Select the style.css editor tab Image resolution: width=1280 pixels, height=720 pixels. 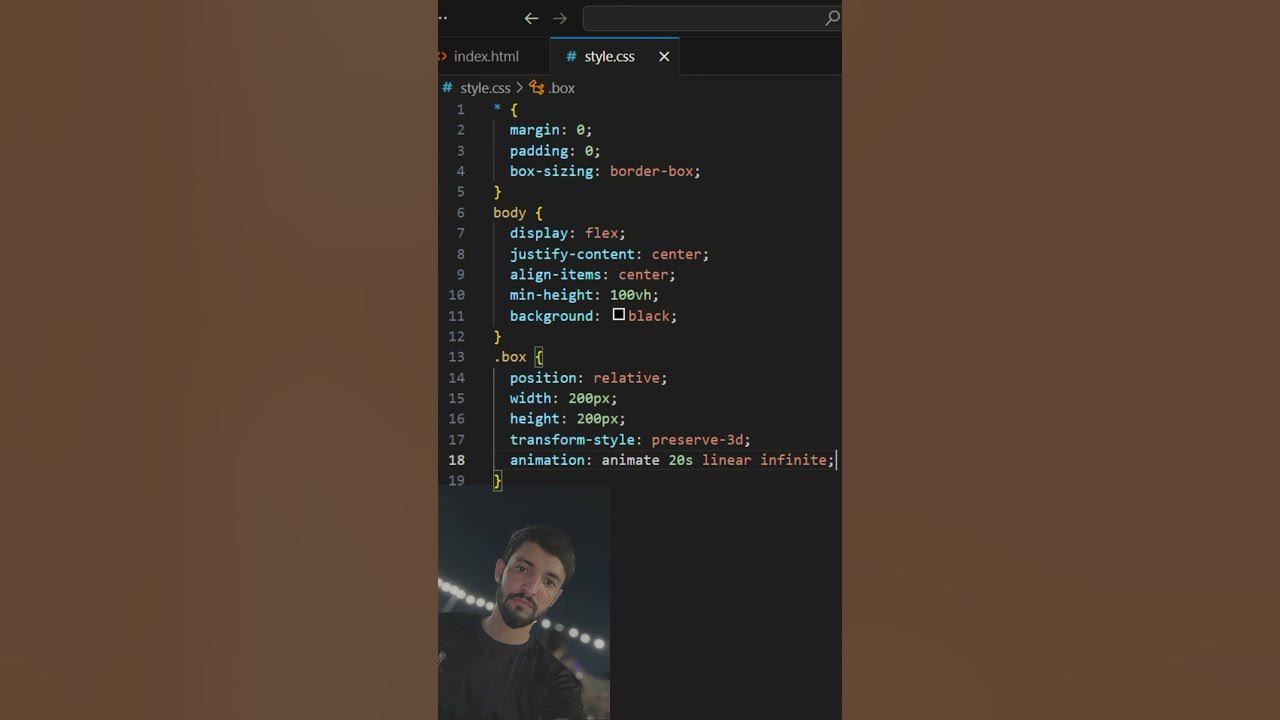pyautogui.click(x=610, y=56)
